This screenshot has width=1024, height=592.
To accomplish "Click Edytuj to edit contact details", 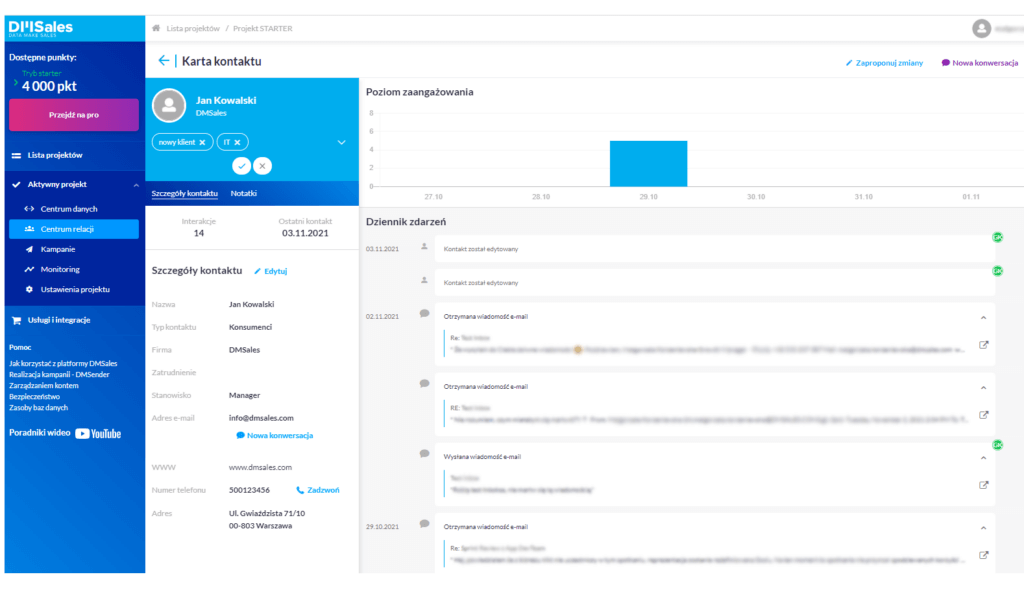I will pos(270,270).
